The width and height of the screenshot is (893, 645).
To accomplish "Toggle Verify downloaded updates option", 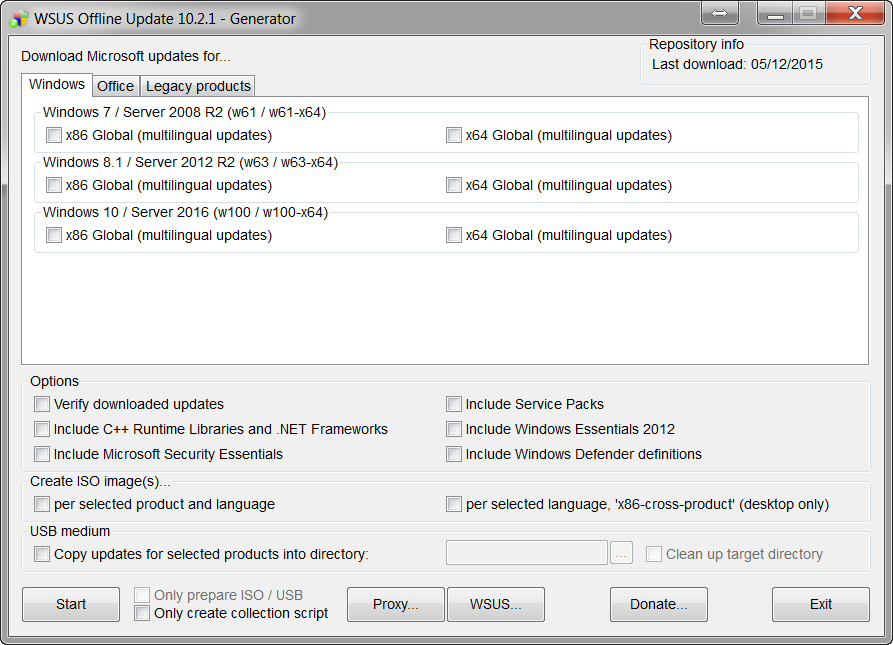I will coord(42,404).
